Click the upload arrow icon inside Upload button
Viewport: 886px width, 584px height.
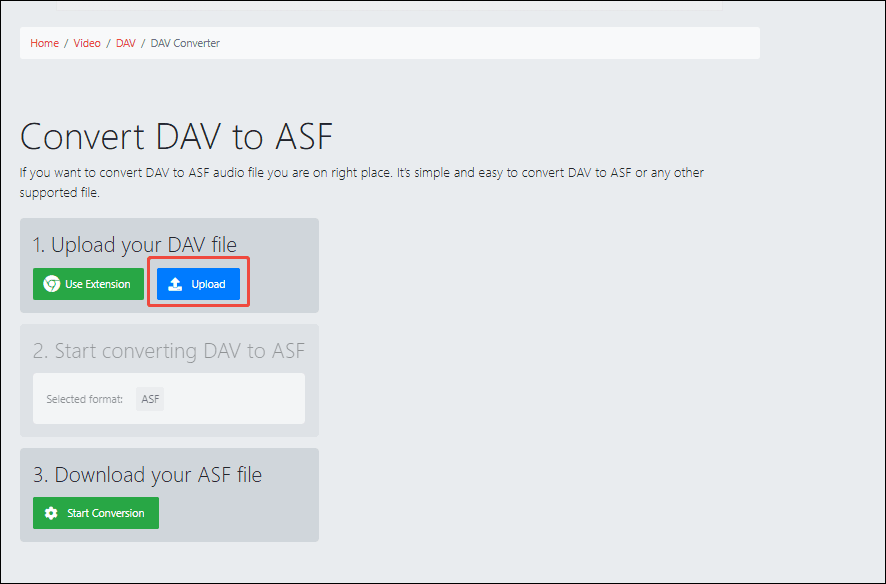177,283
